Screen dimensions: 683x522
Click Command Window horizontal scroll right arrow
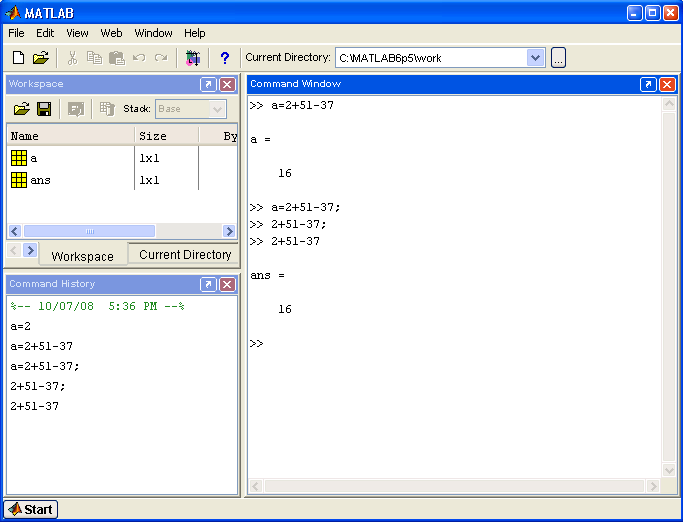653,486
